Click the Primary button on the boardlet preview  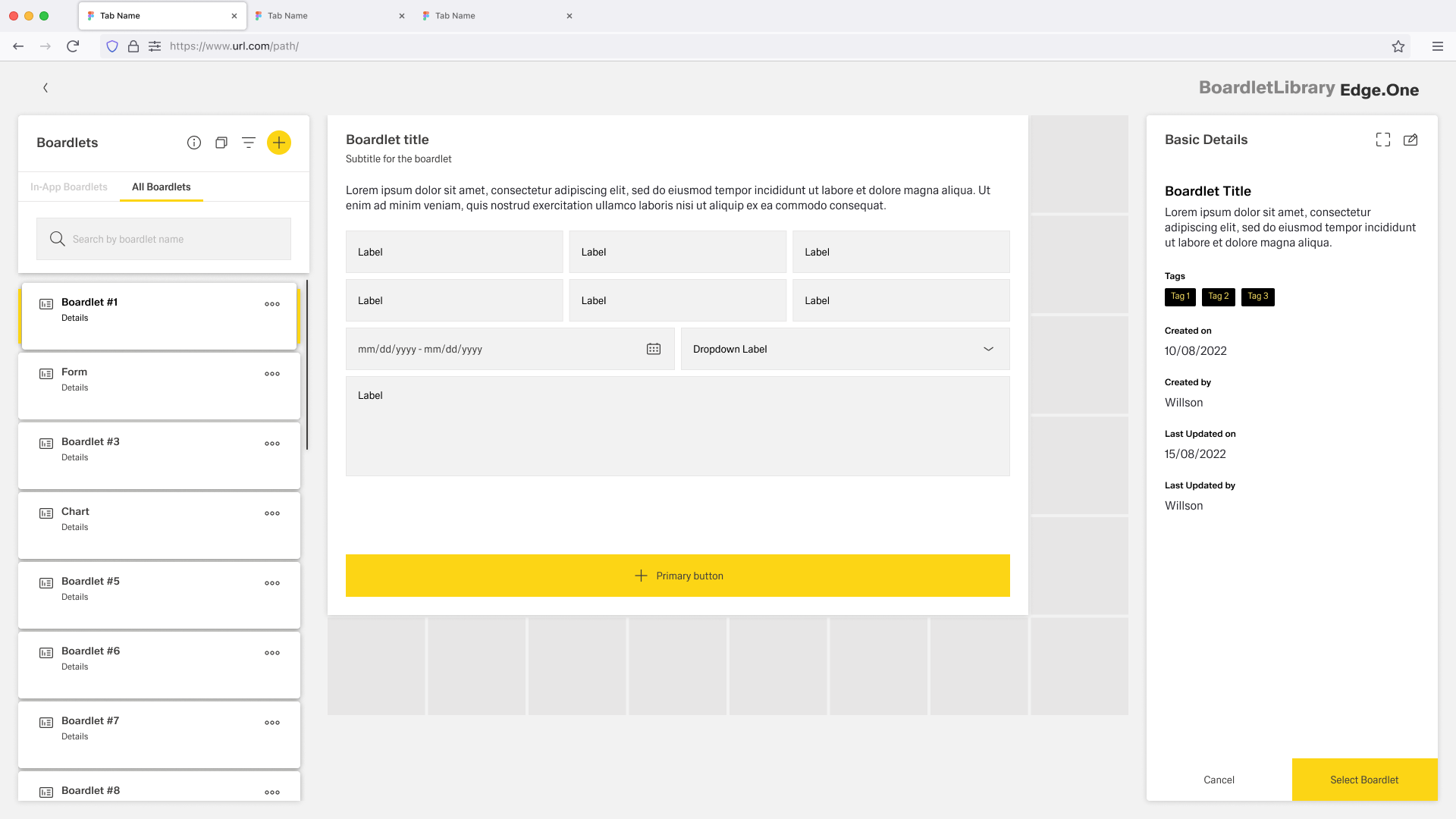tap(677, 576)
